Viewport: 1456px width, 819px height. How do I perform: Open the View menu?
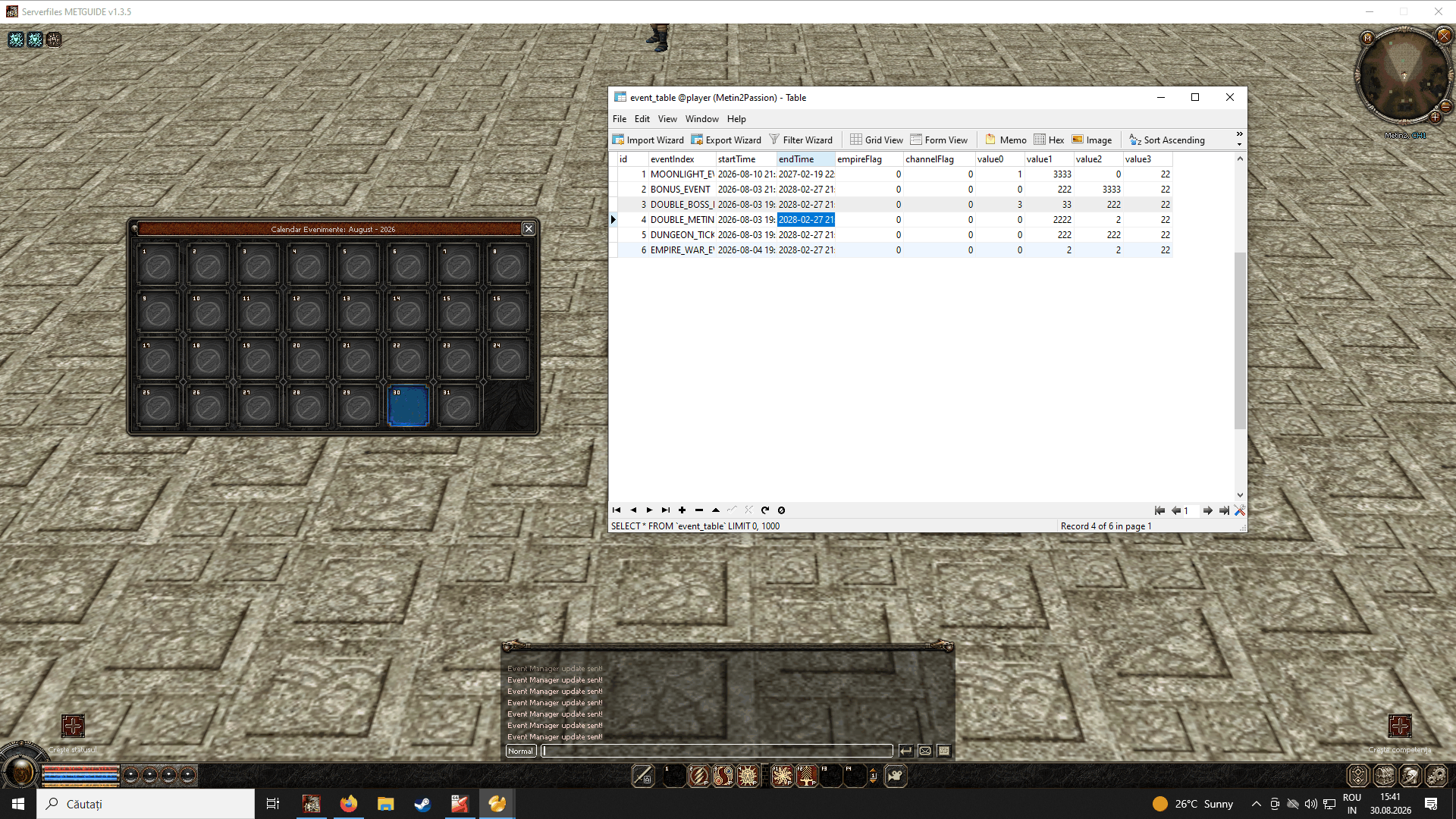point(667,119)
